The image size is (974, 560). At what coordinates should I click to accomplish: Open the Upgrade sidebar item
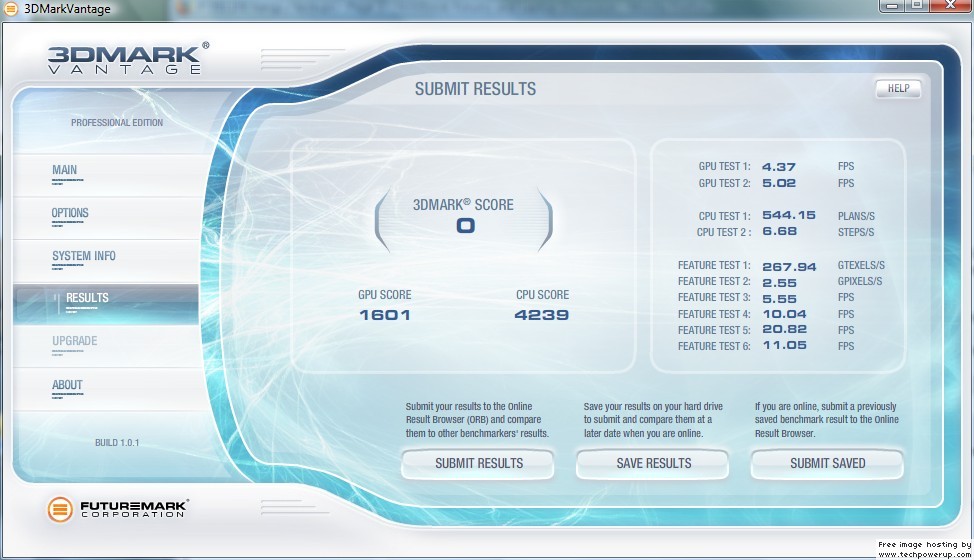point(106,346)
